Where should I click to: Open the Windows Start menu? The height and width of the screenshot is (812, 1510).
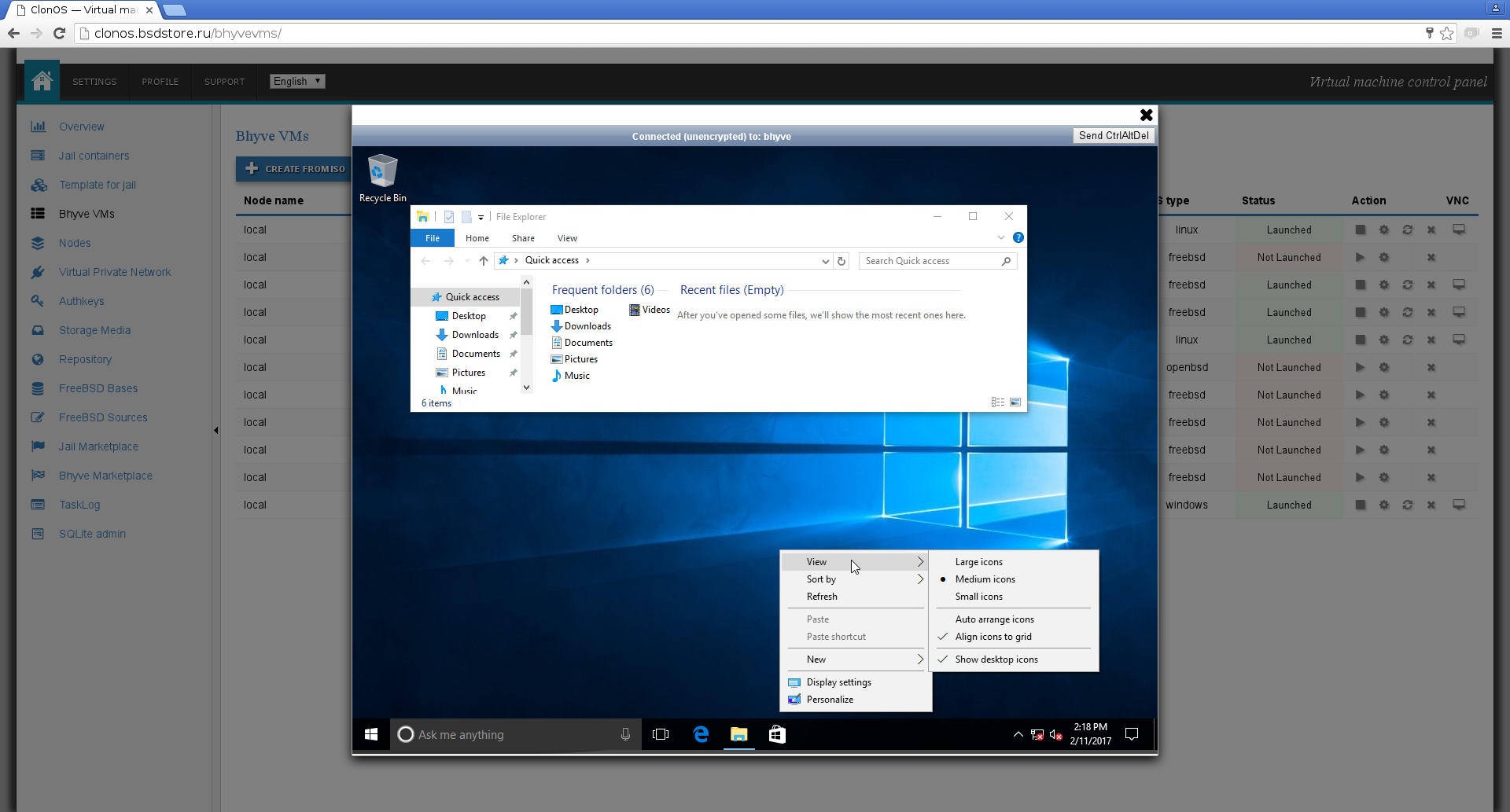tap(371, 734)
